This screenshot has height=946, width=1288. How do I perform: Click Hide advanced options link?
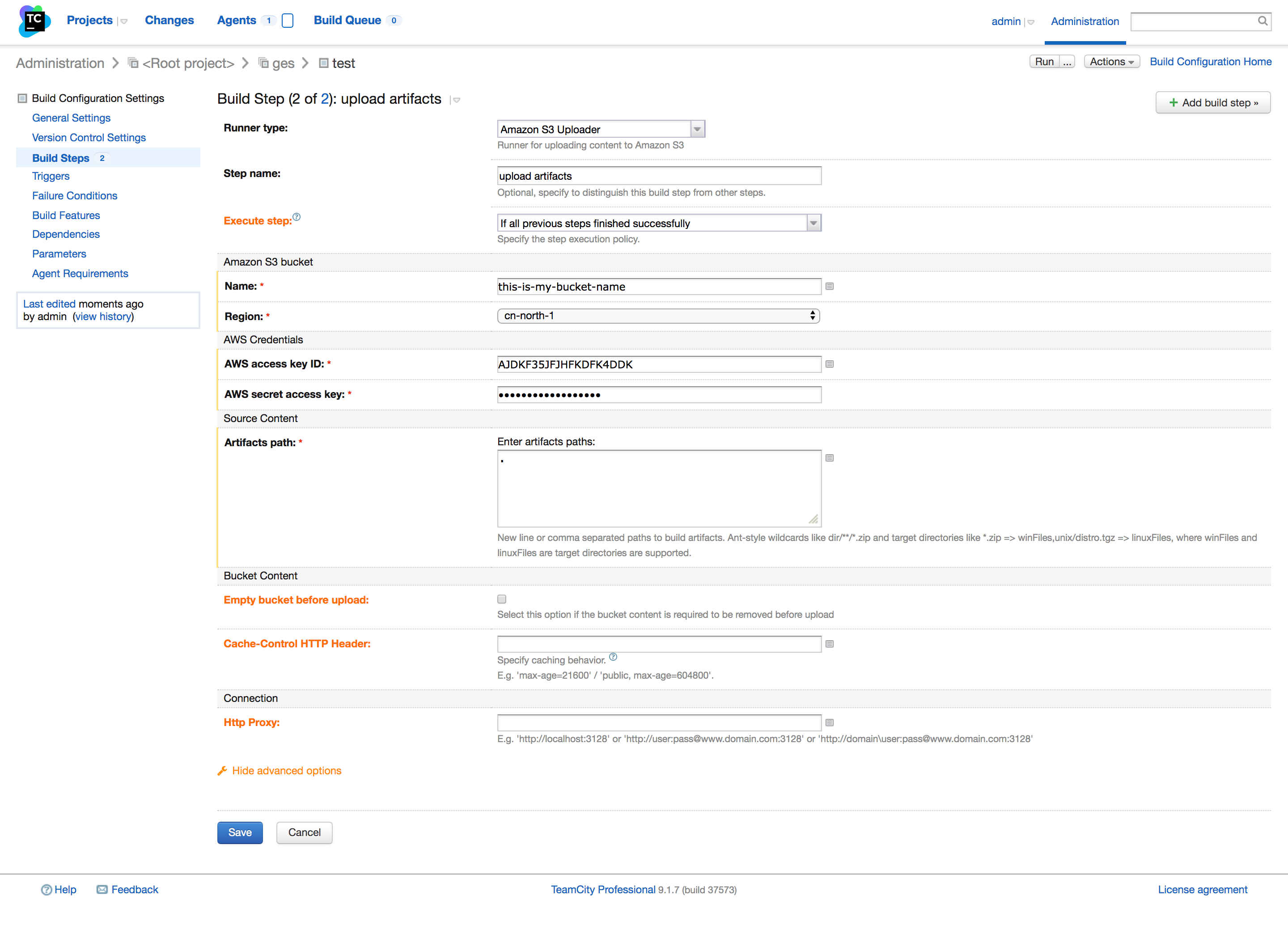pos(286,771)
